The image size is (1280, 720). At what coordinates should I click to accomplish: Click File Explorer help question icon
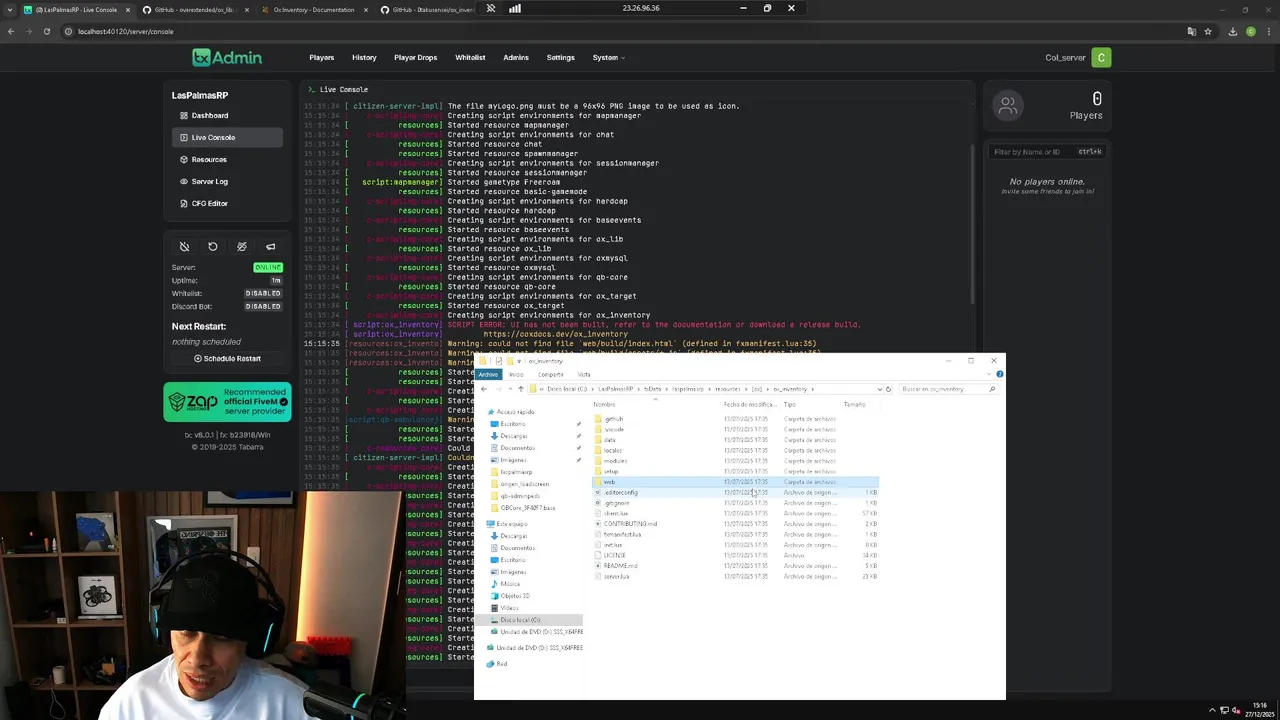tap(999, 374)
